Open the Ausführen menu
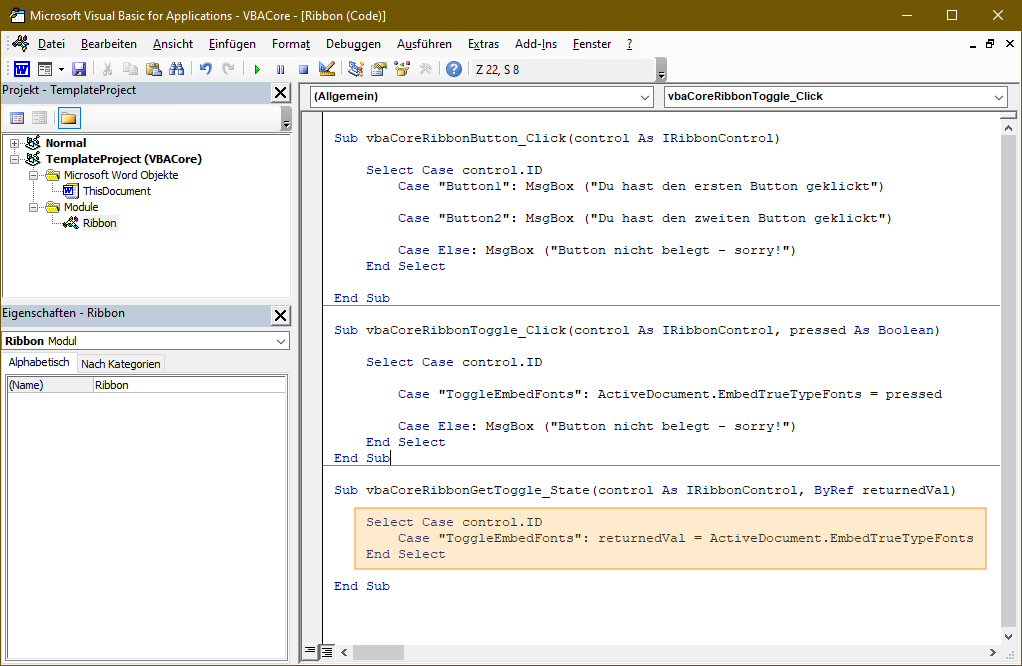1022x666 pixels. [x=424, y=44]
